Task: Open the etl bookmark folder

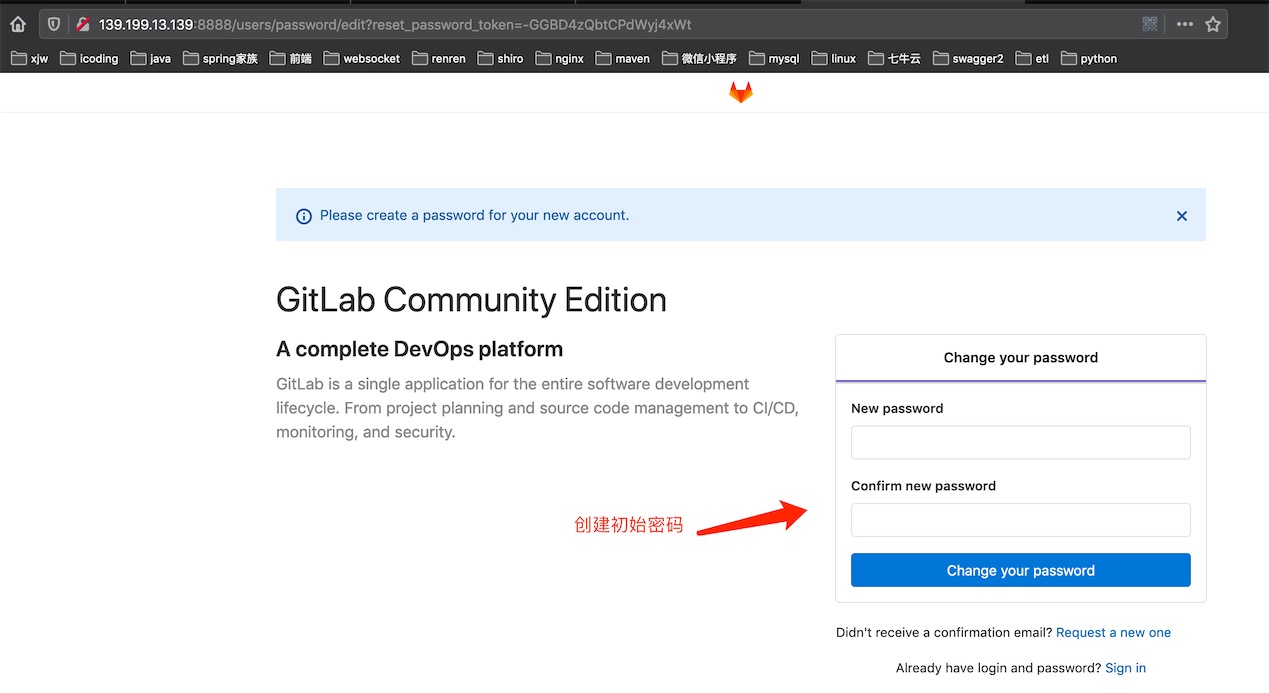Action: coord(1033,59)
